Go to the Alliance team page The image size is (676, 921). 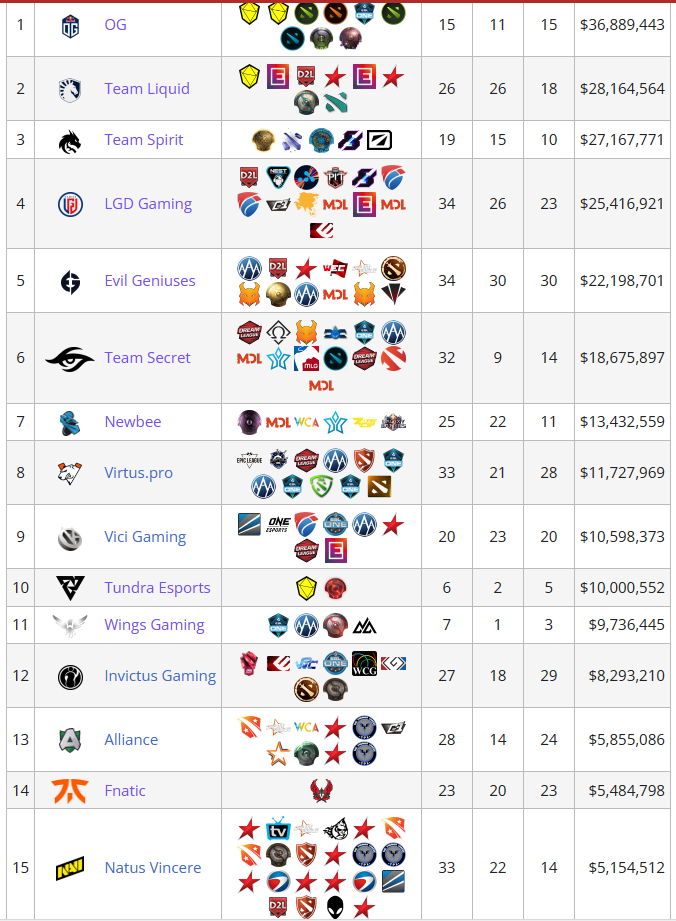(x=131, y=740)
